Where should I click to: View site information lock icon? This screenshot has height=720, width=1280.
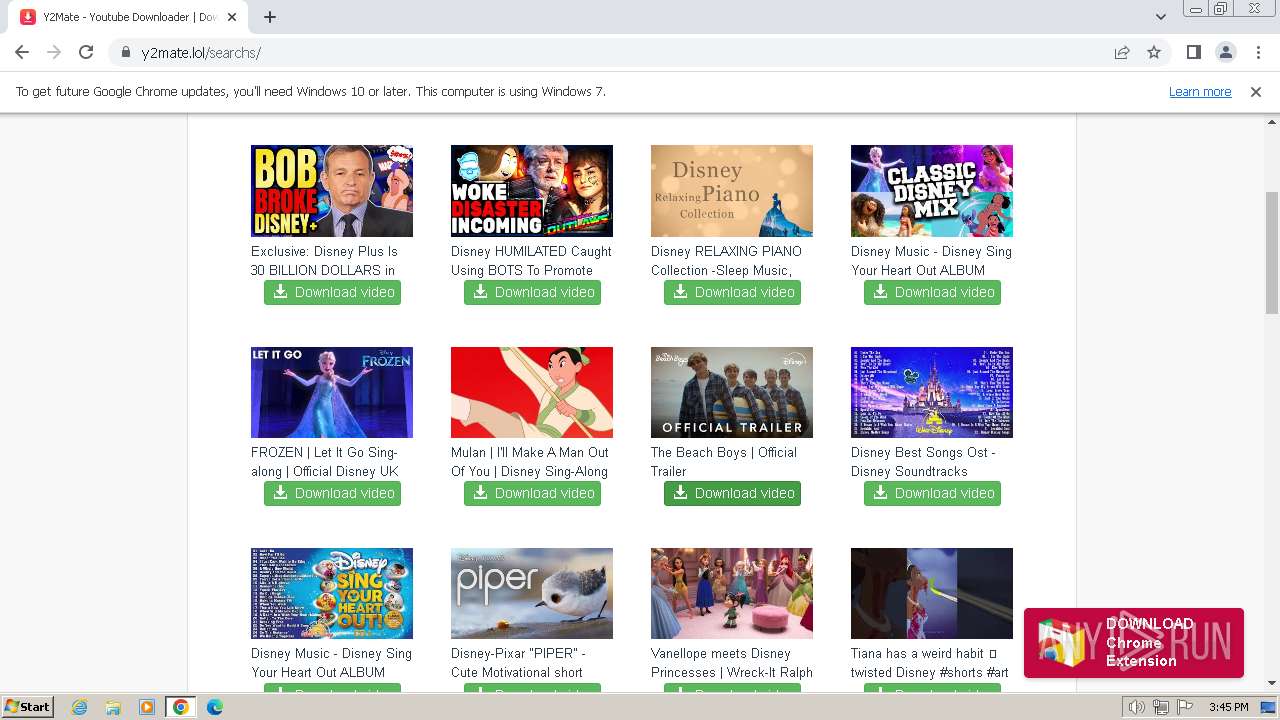(x=126, y=53)
